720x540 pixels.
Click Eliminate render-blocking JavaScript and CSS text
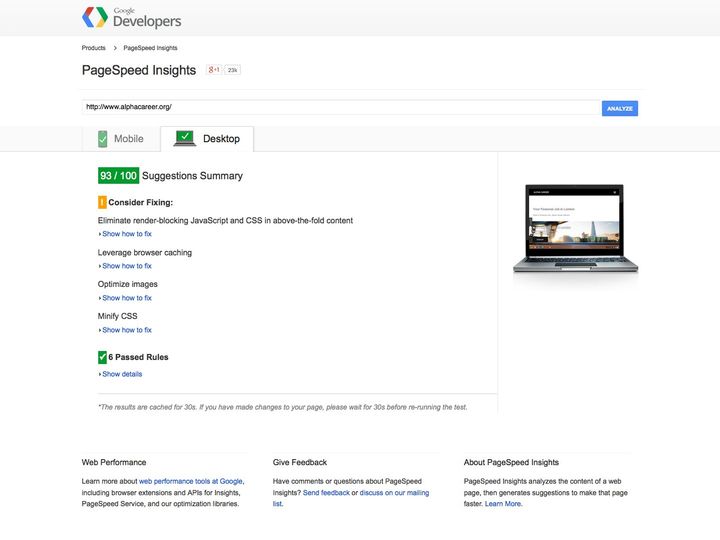coord(225,220)
